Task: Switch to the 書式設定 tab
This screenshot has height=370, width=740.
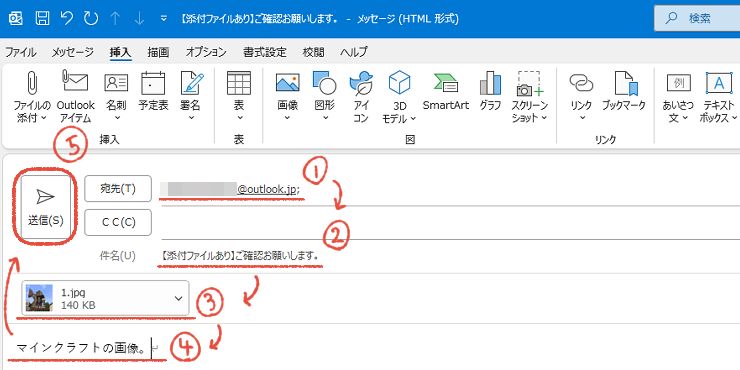Action: coord(265,52)
